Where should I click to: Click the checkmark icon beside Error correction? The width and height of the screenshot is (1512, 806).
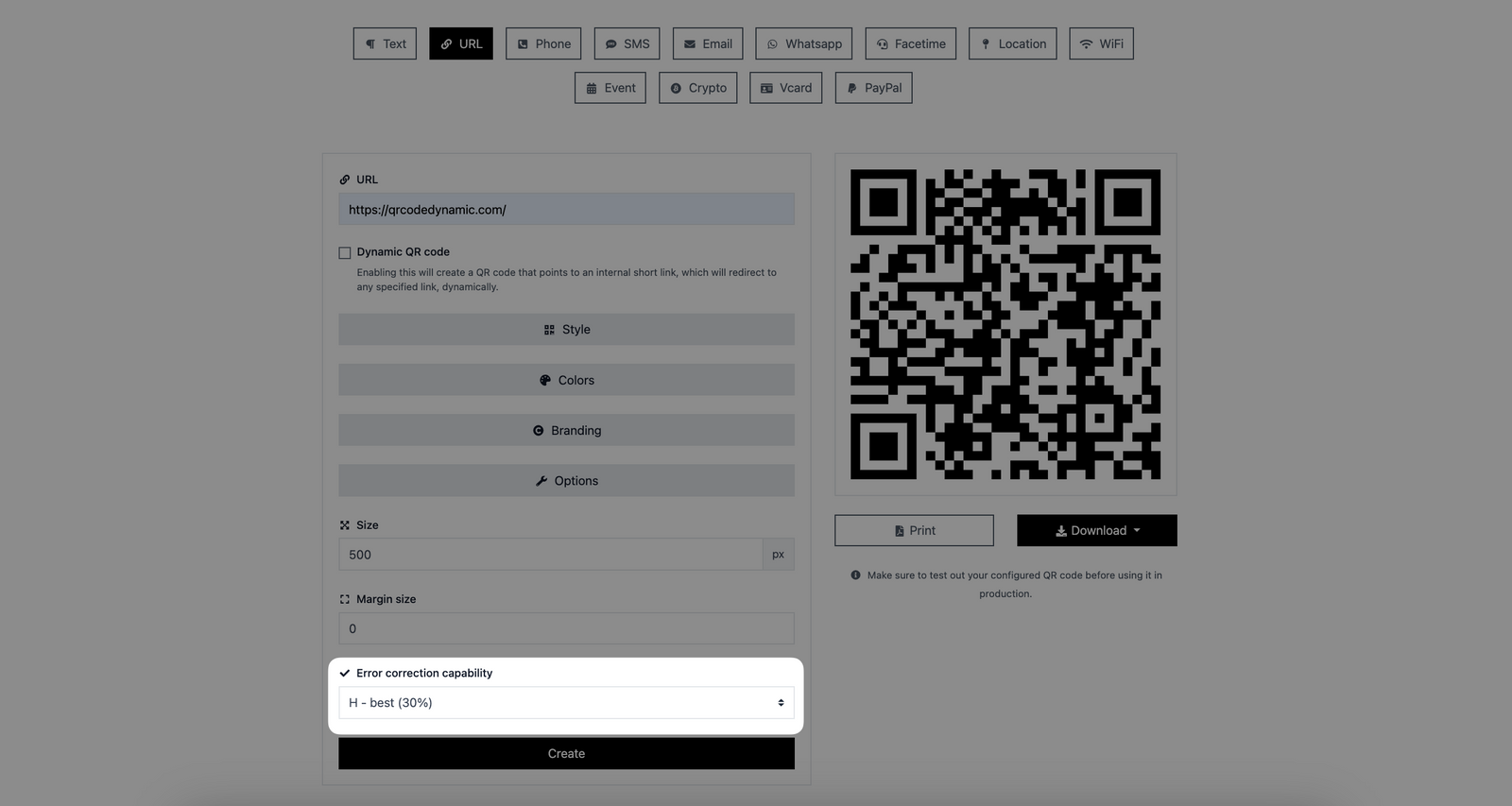click(345, 674)
